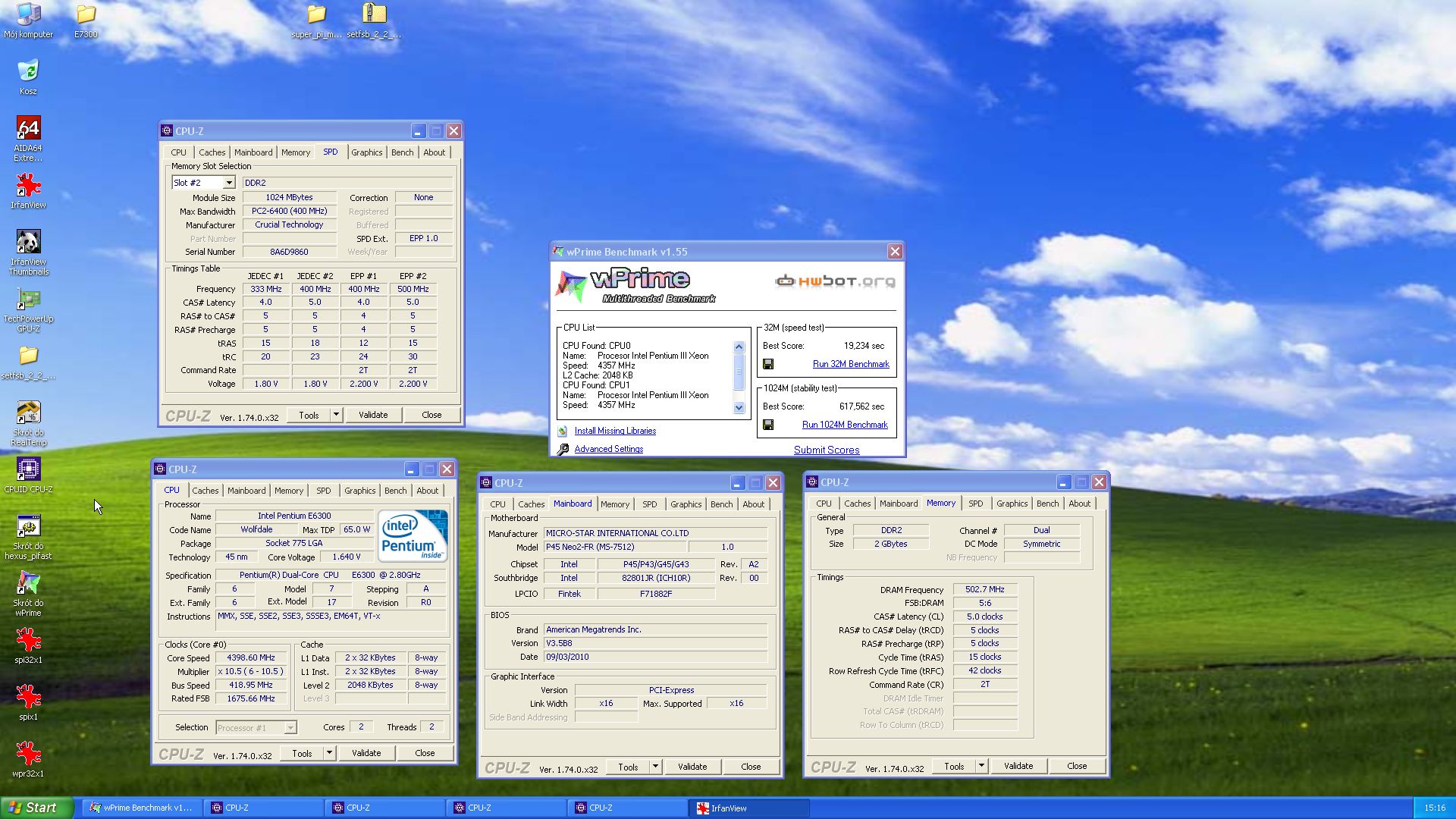Click Run 32M Benchmark link
The height and width of the screenshot is (819, 1456).
851,364
